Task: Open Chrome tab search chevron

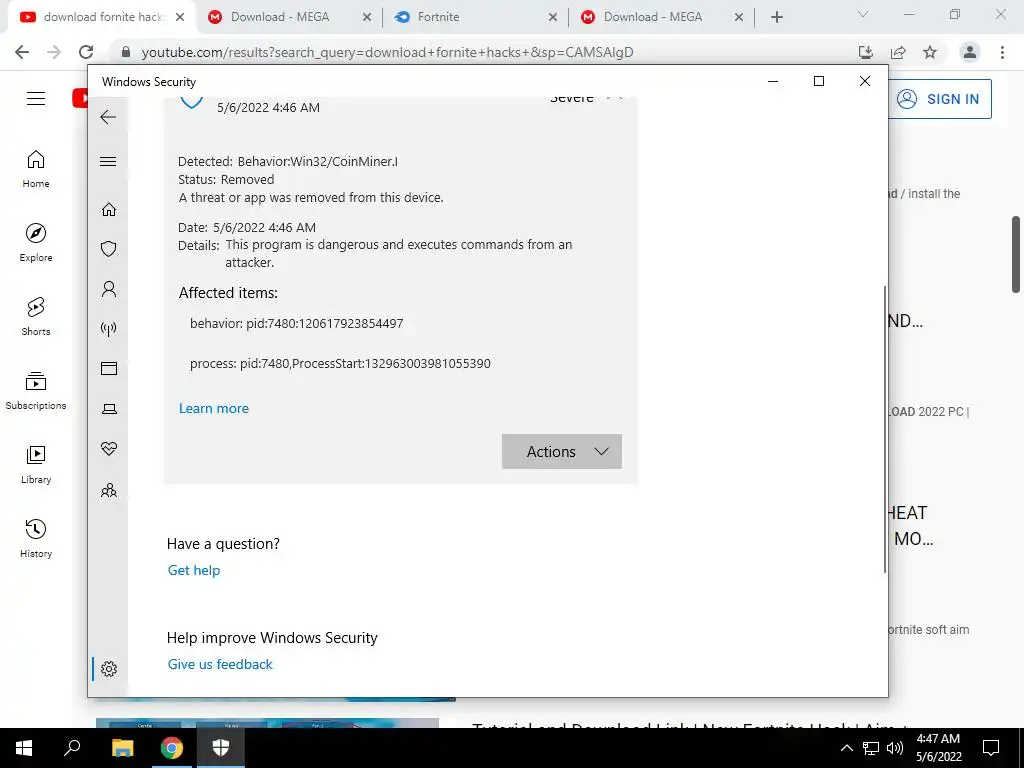Action: (x=863, y=14)
